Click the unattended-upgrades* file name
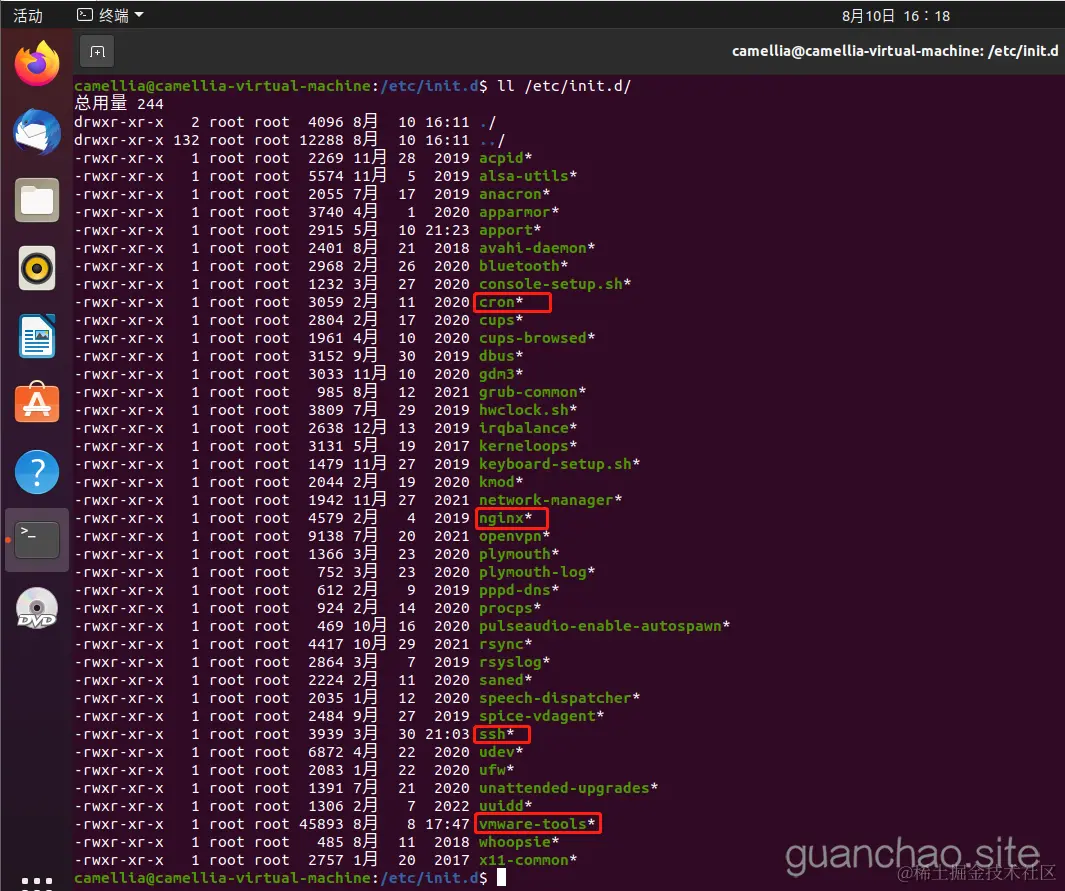This screenshot has height=891, width=1065. point(568,788)
